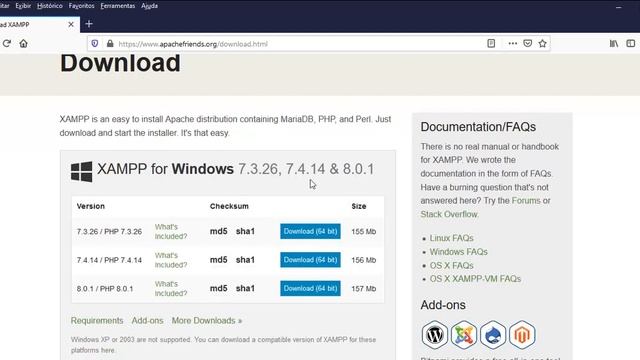Bookmark this page with star icon
The height and width of the screenshot is (360, 640).
(x=542, y=43)
